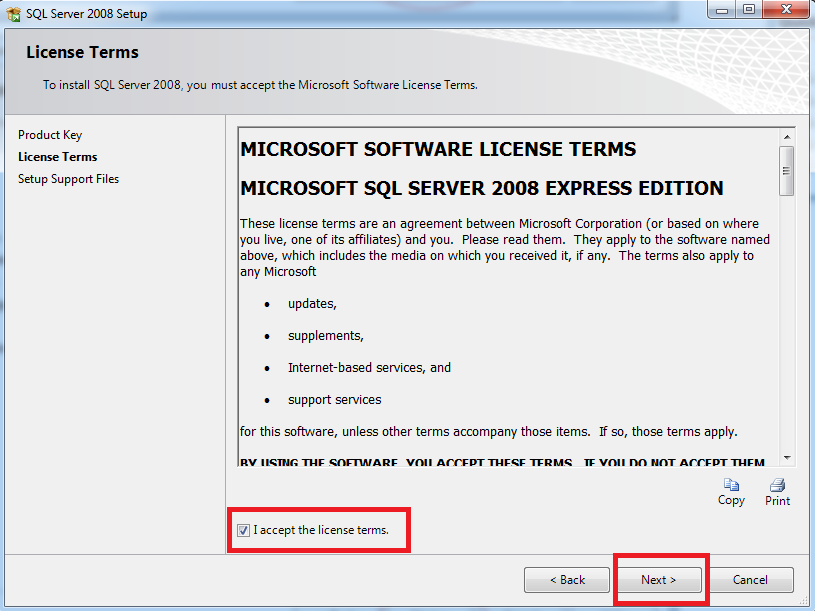Uncheck the 'I accept the license terms' checkbox

243,530
